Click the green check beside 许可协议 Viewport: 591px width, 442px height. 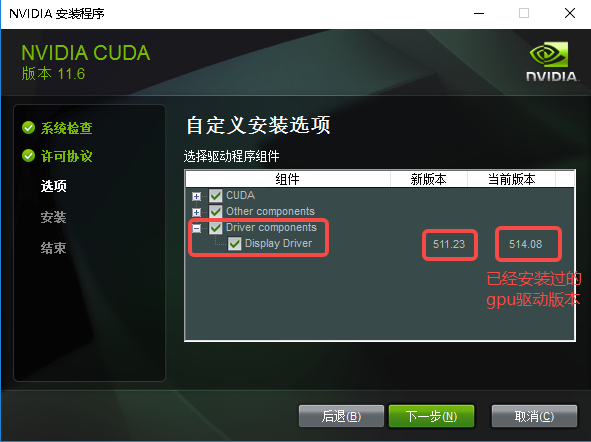[29, 155]
